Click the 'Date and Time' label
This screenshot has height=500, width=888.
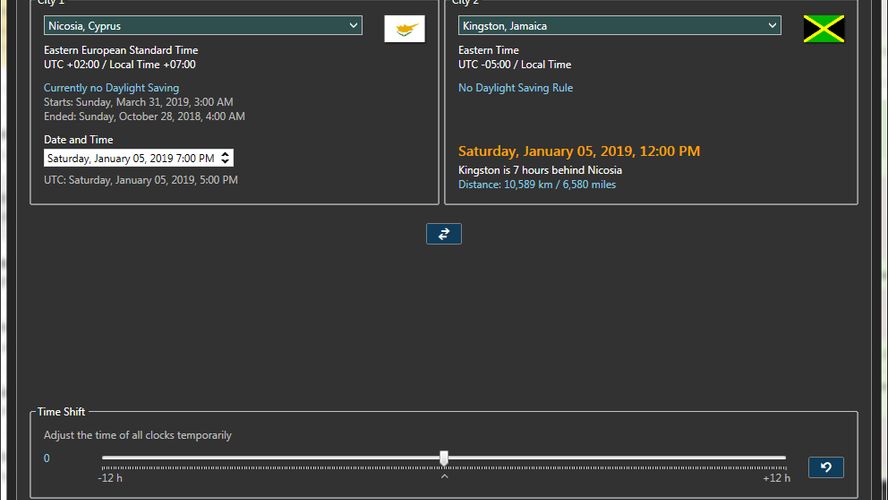tap(78, 140)
